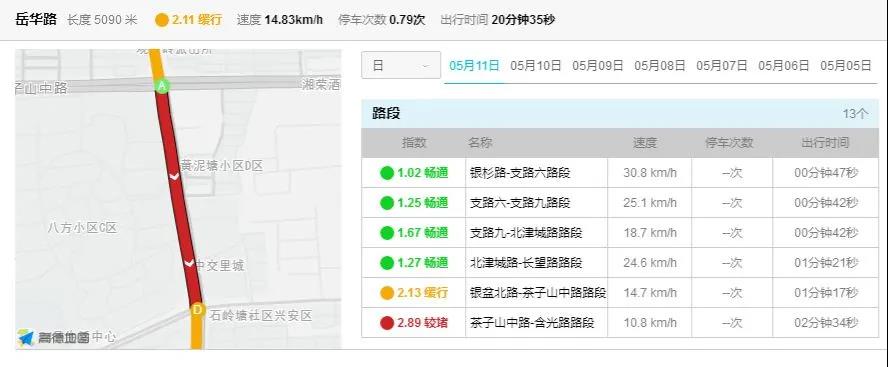Click the 长度 5090 米 length readout
Viewport: 888px width, 367px height.
[103, 20]
